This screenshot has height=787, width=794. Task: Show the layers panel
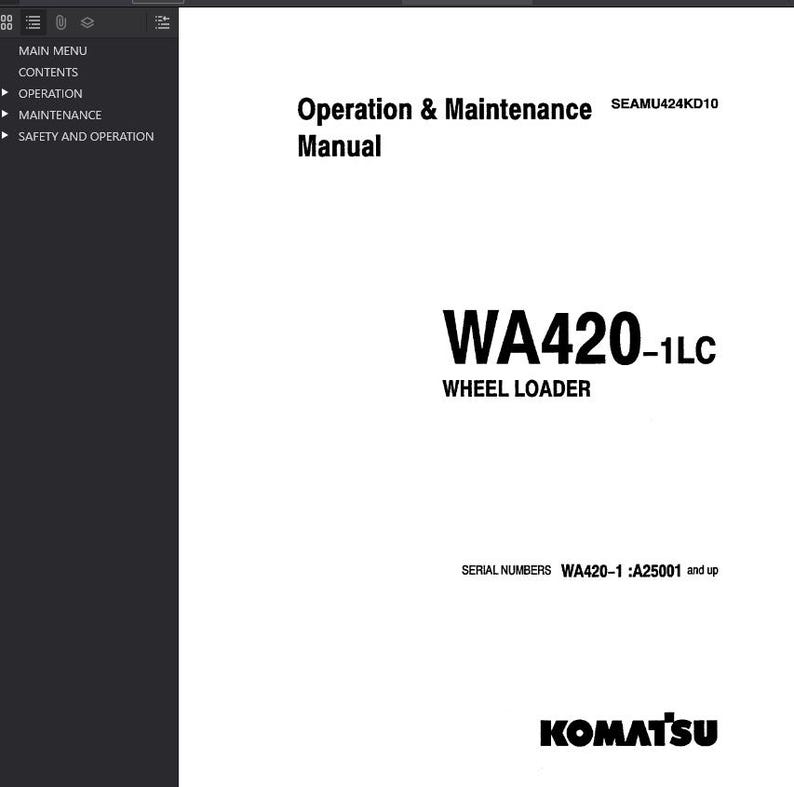[x=87, y=22]
